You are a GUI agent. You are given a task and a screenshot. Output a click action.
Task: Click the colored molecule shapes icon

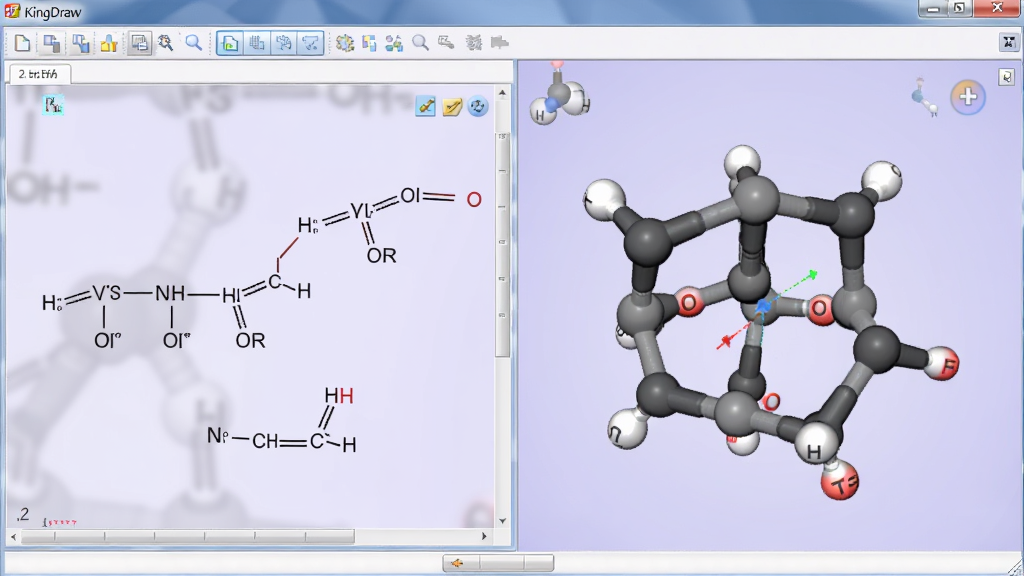pyautogui.click(x=394, y=43)
